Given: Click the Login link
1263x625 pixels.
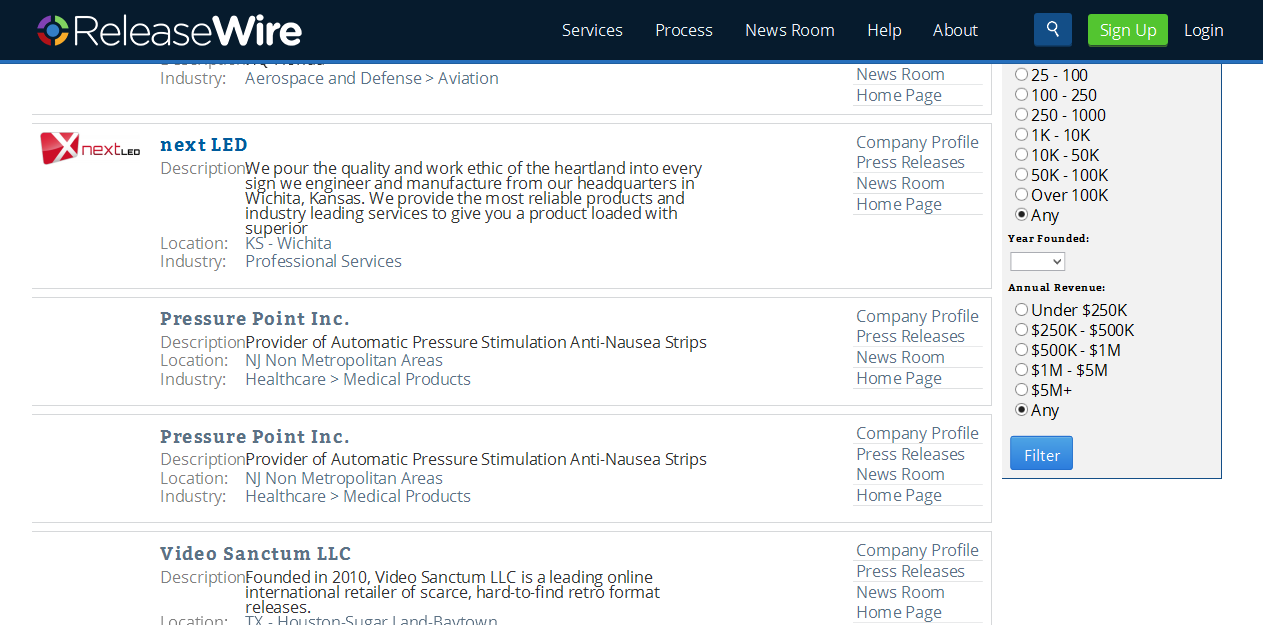Looking at the screenshot, I should (1204, 30).
